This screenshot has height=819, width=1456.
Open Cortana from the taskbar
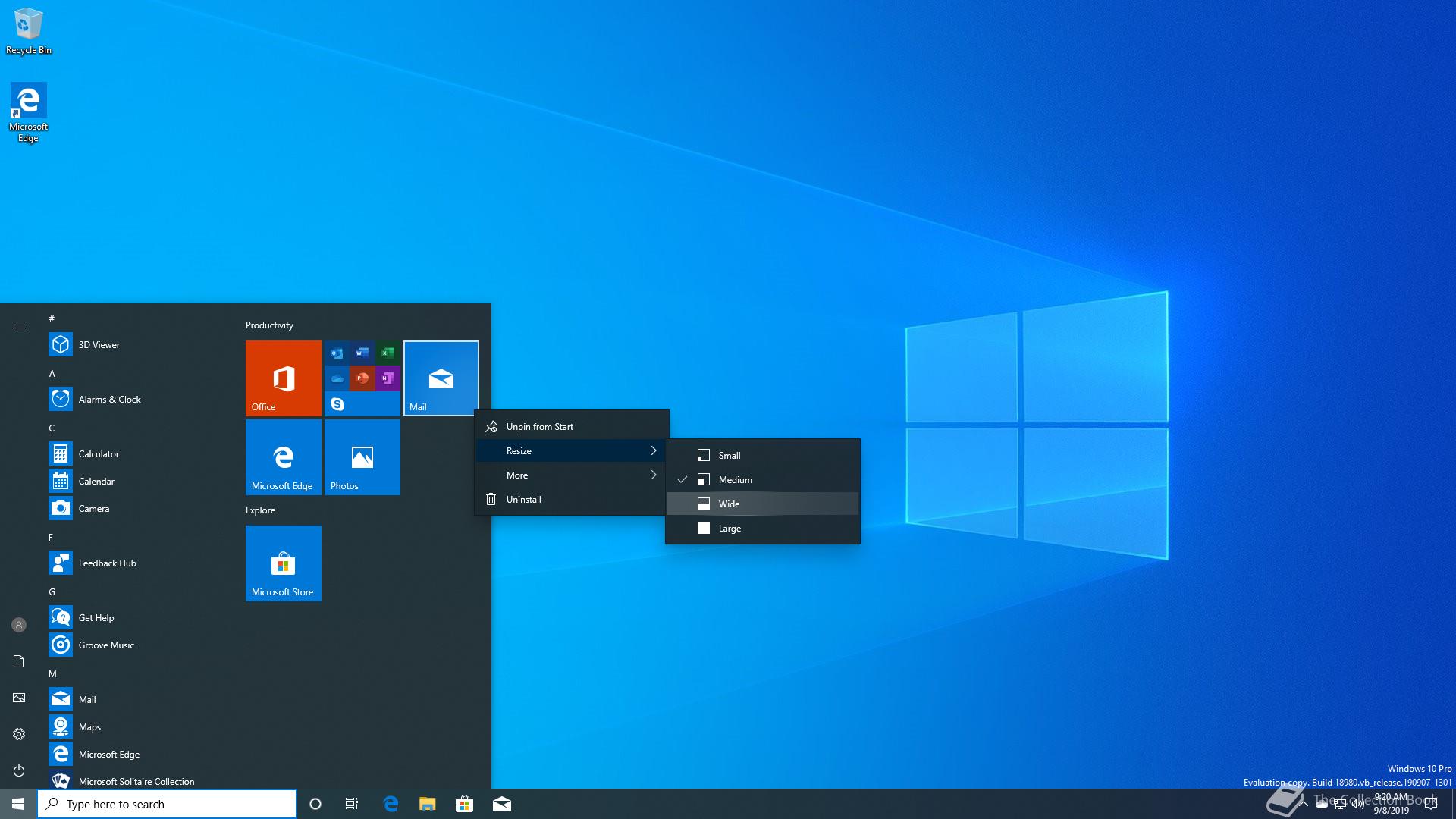[x=315, y=804]
